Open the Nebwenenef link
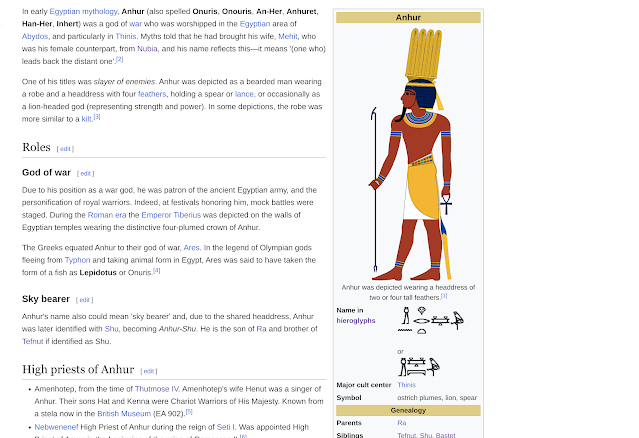The width and height of the screenshot is (639, 438). pyautogui.click(x=56, y=427)
